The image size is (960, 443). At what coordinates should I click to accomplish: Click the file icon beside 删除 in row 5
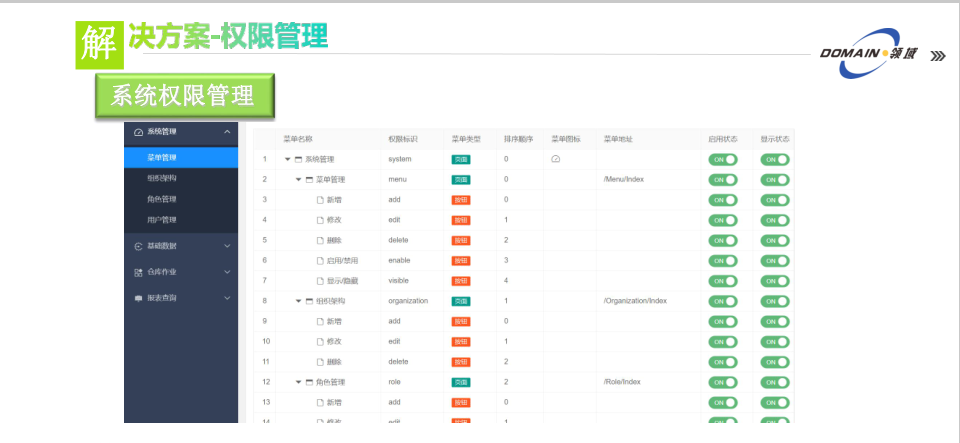(320, 240)
